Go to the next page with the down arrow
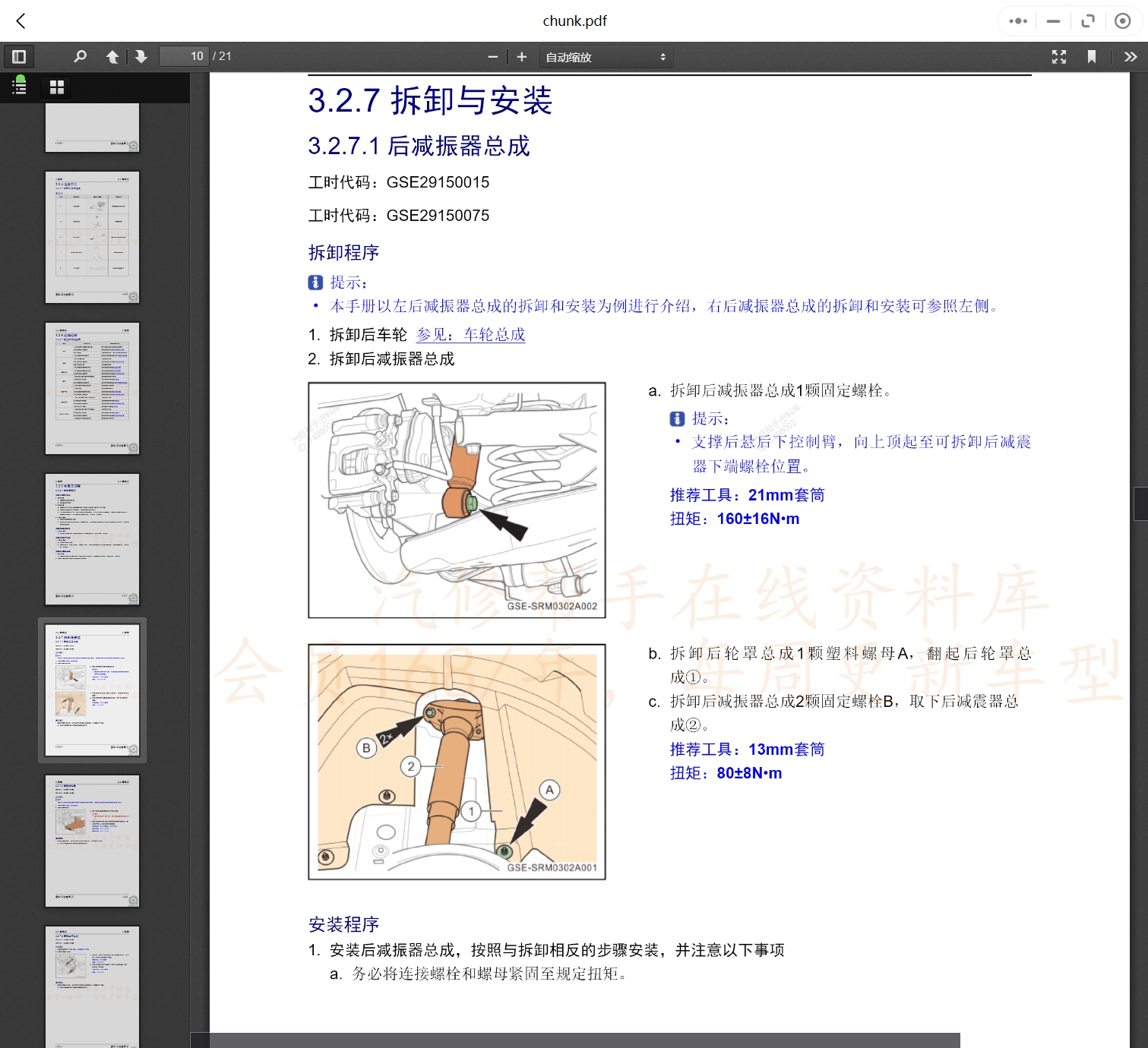The width and height of the screenshot is (1148, 1048). 141,56
